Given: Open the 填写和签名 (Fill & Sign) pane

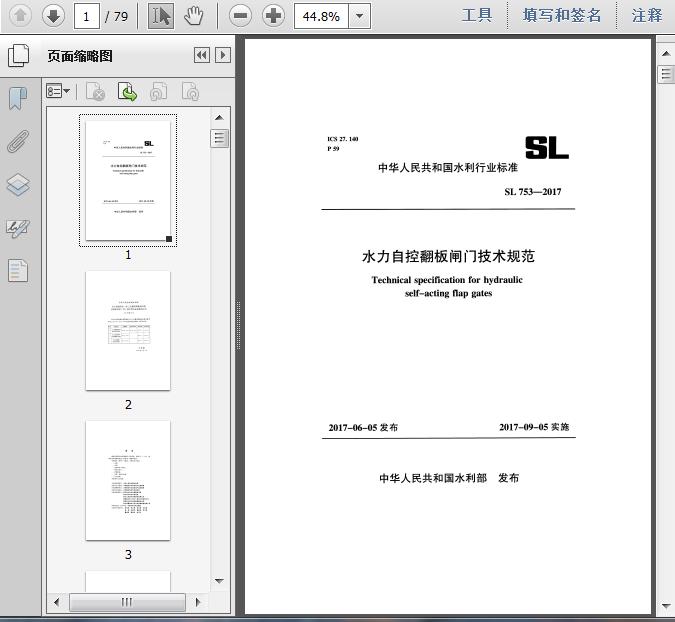Looking at the screenshot, I should coord(562,15).
